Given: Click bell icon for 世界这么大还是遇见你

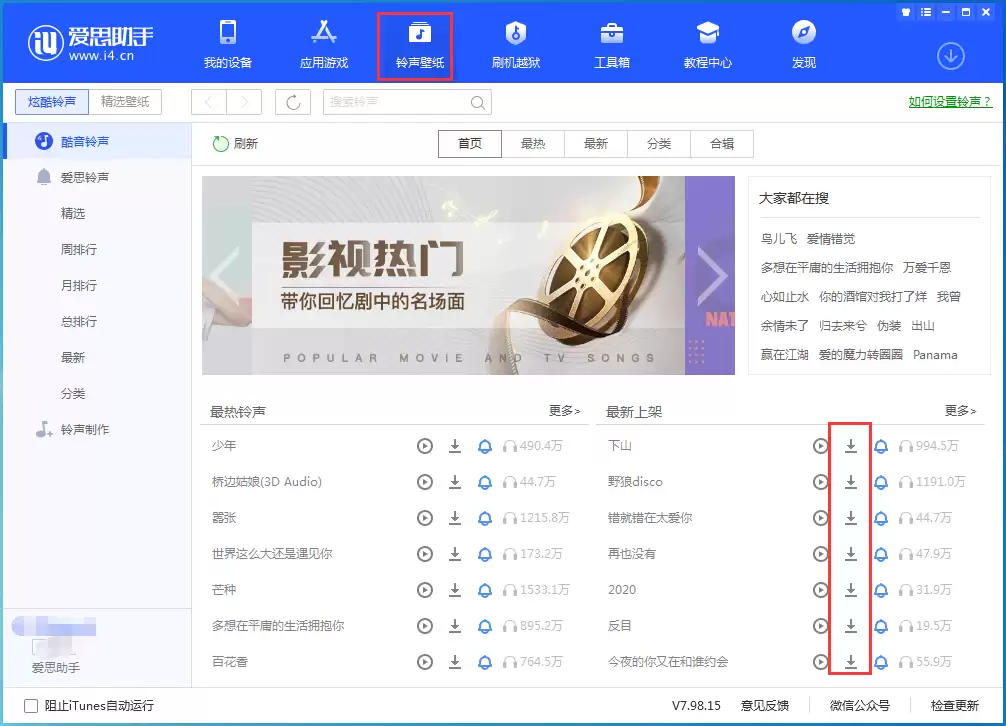Looking at the screenshot, I should tap(485, 554).
